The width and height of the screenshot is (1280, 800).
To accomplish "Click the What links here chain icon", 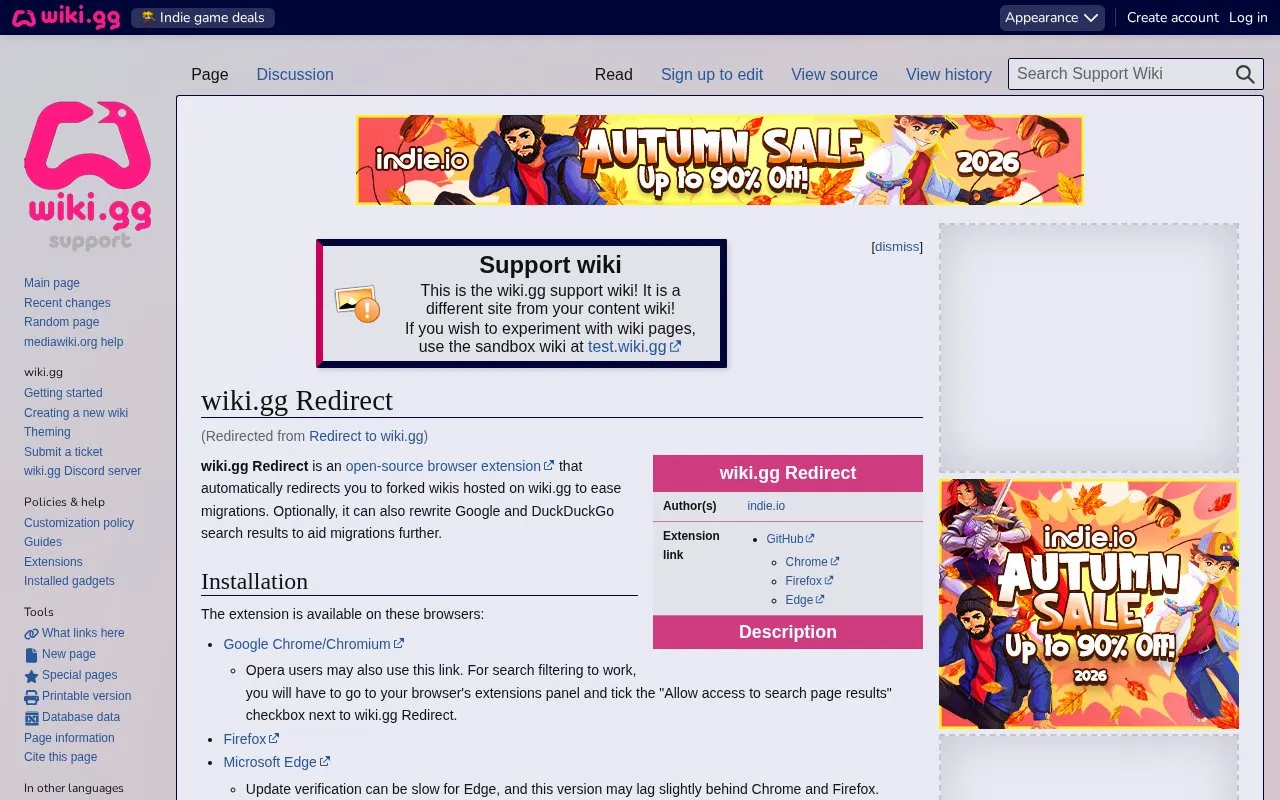I will pyautogui.click(x=31, y=633).
